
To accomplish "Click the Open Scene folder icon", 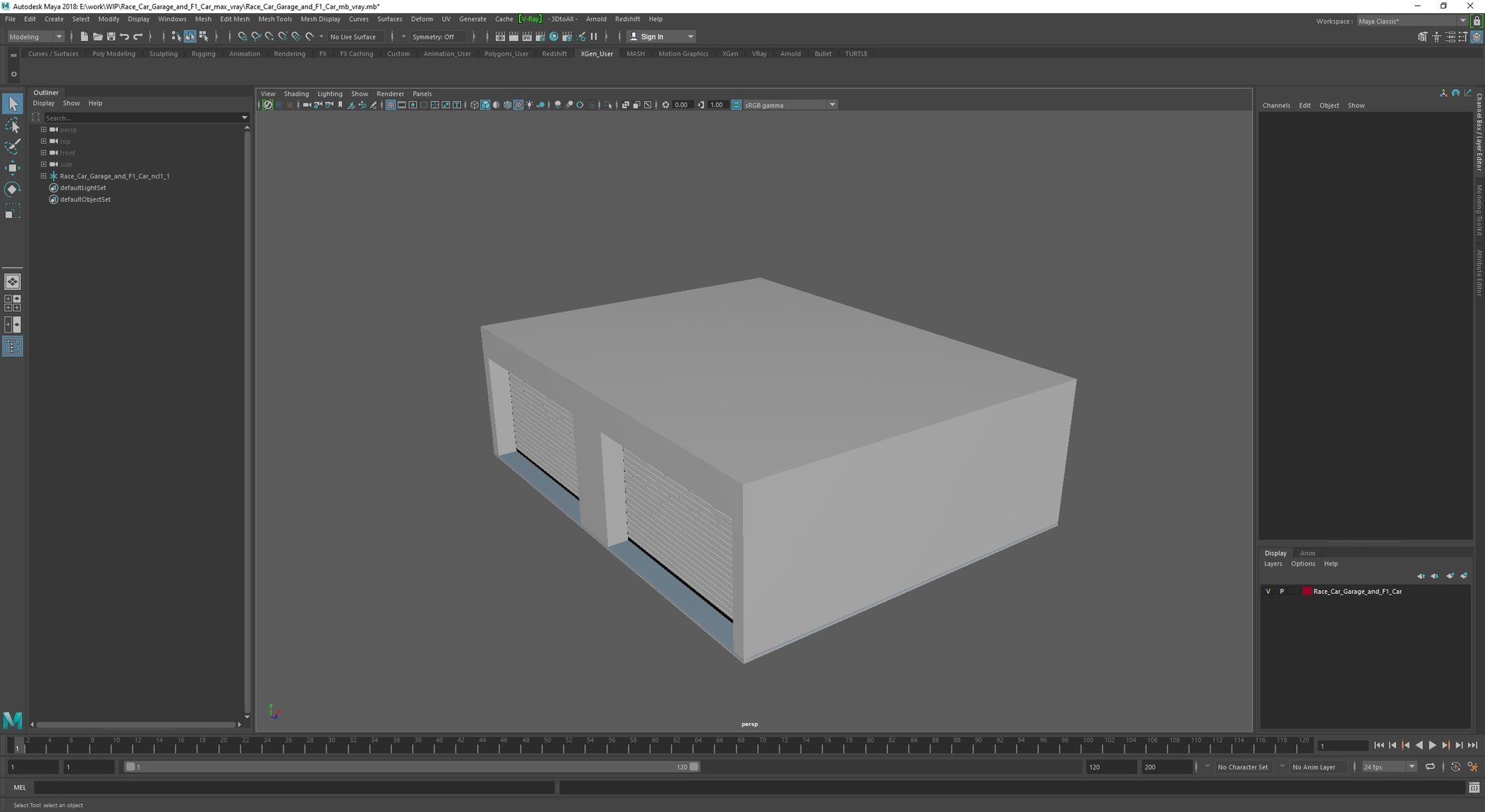I will coord(97,36).
